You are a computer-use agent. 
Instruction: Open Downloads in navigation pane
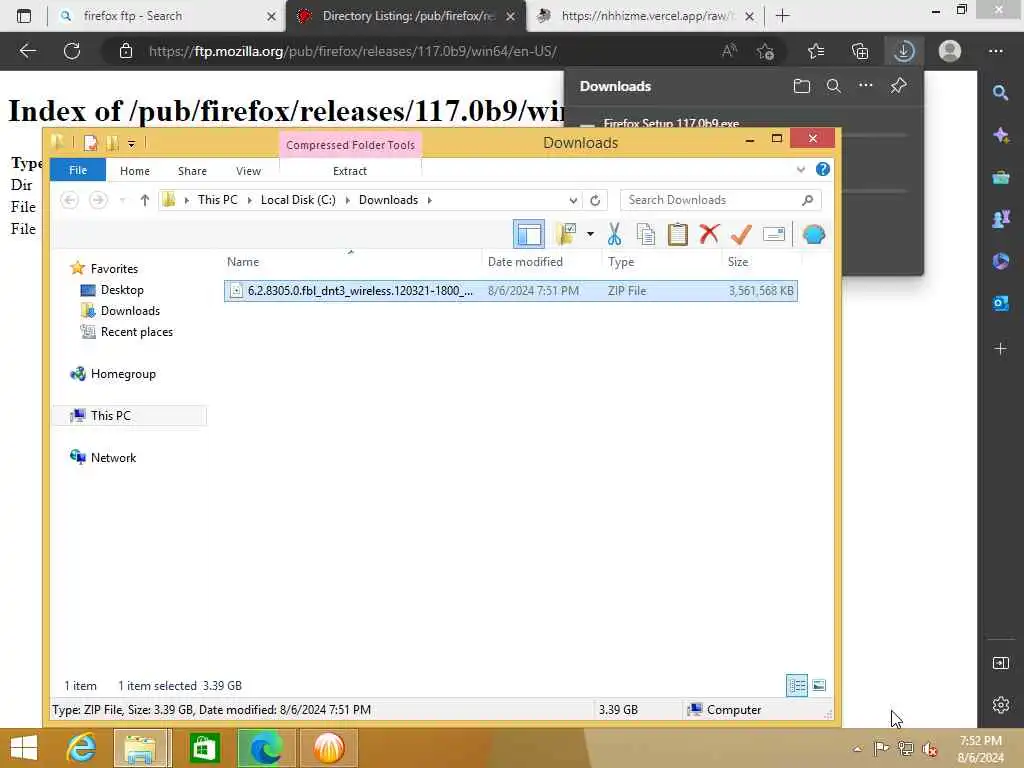[x=129, y=310]
